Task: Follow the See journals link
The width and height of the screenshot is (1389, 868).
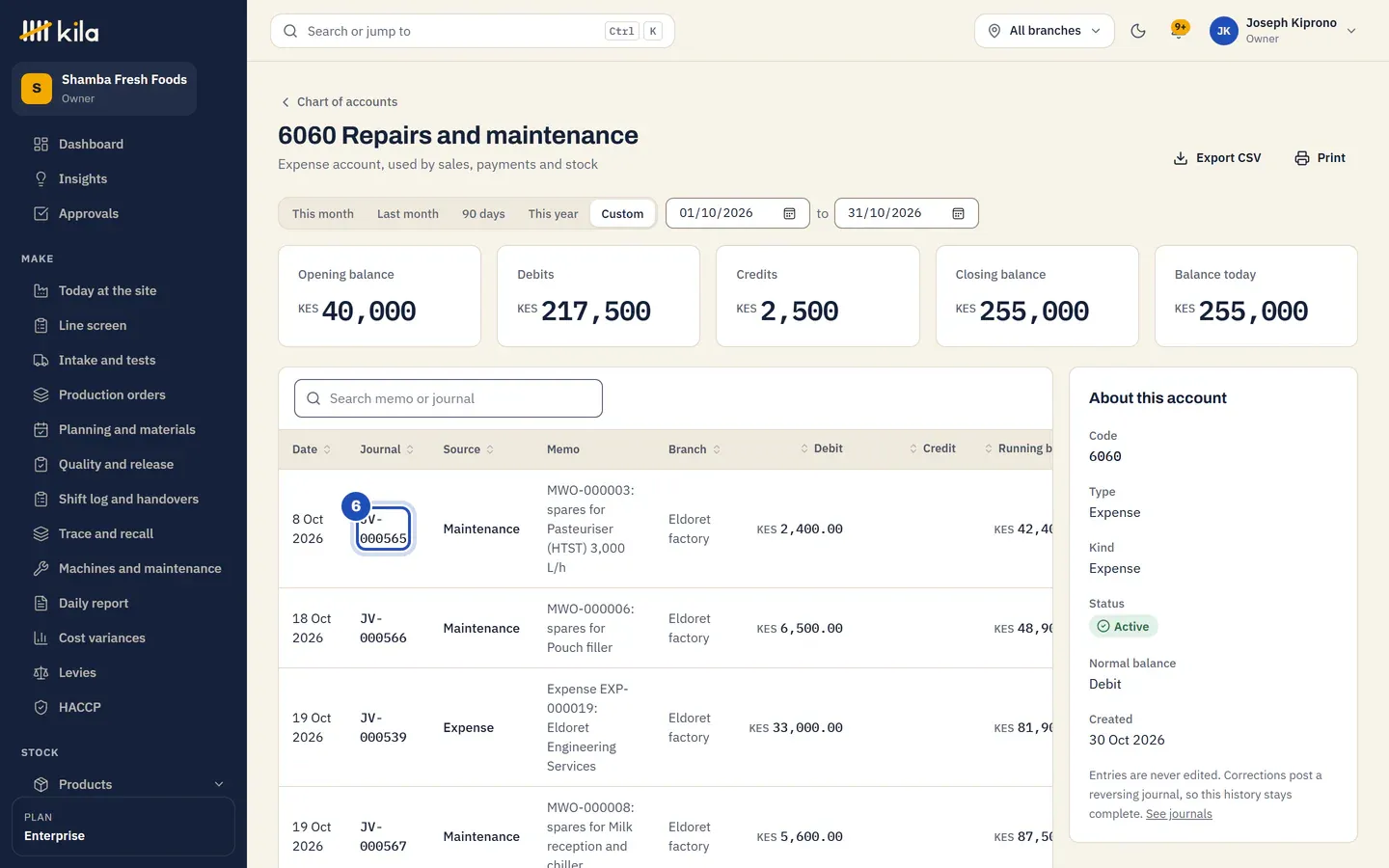Action: pos(1179,814)
